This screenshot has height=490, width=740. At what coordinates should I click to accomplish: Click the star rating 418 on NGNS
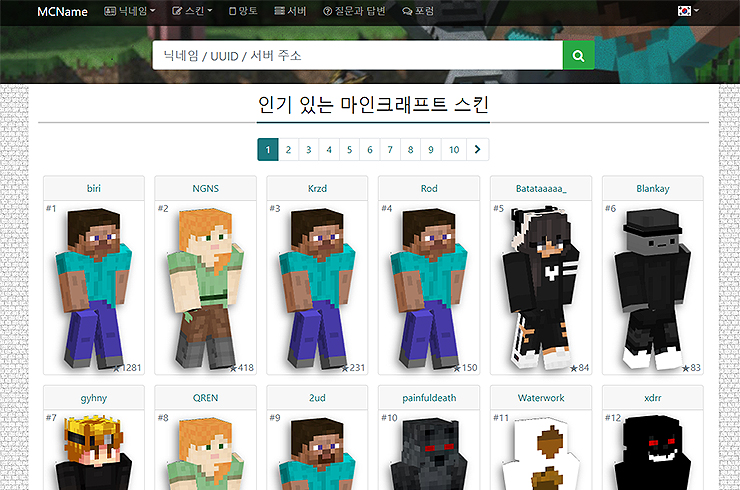pos(242,368)
